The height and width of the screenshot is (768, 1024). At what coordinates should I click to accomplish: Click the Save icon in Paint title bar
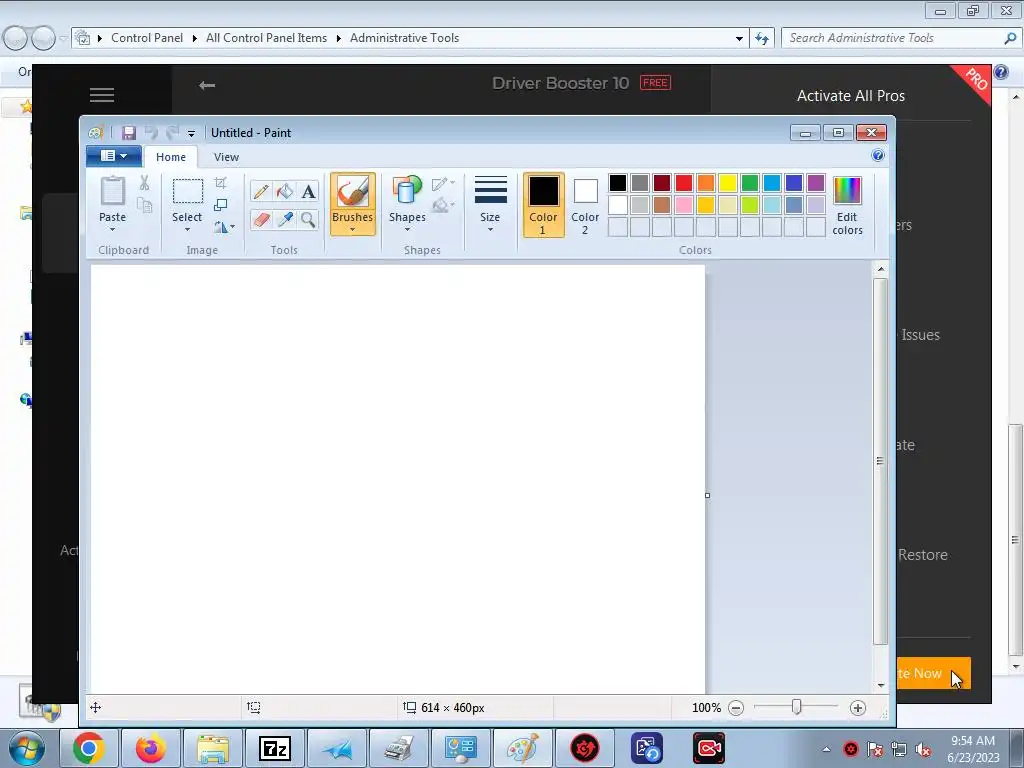129,133
